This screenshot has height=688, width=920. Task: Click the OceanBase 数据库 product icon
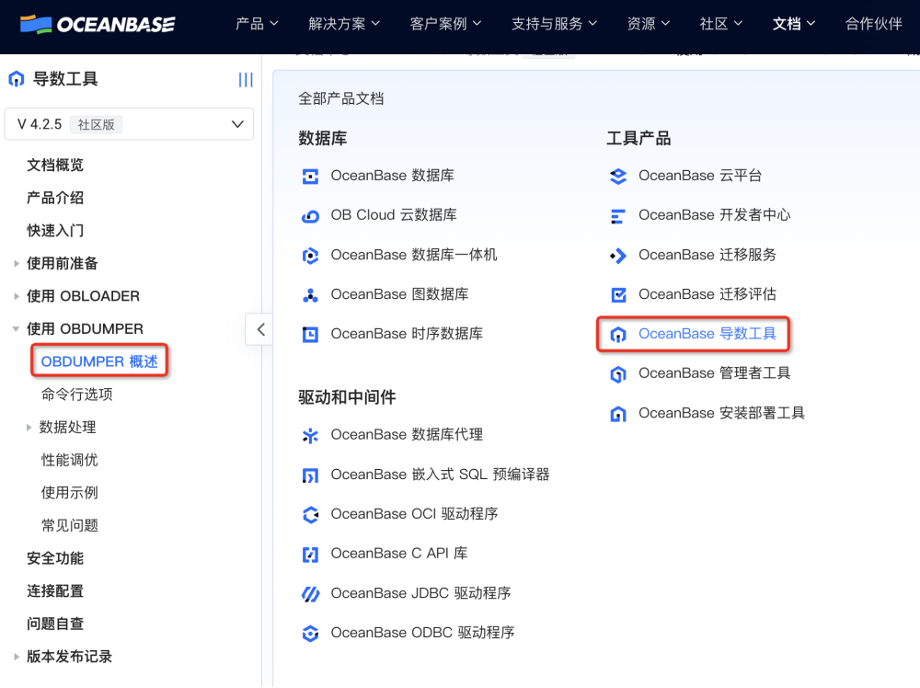point(310,176)
